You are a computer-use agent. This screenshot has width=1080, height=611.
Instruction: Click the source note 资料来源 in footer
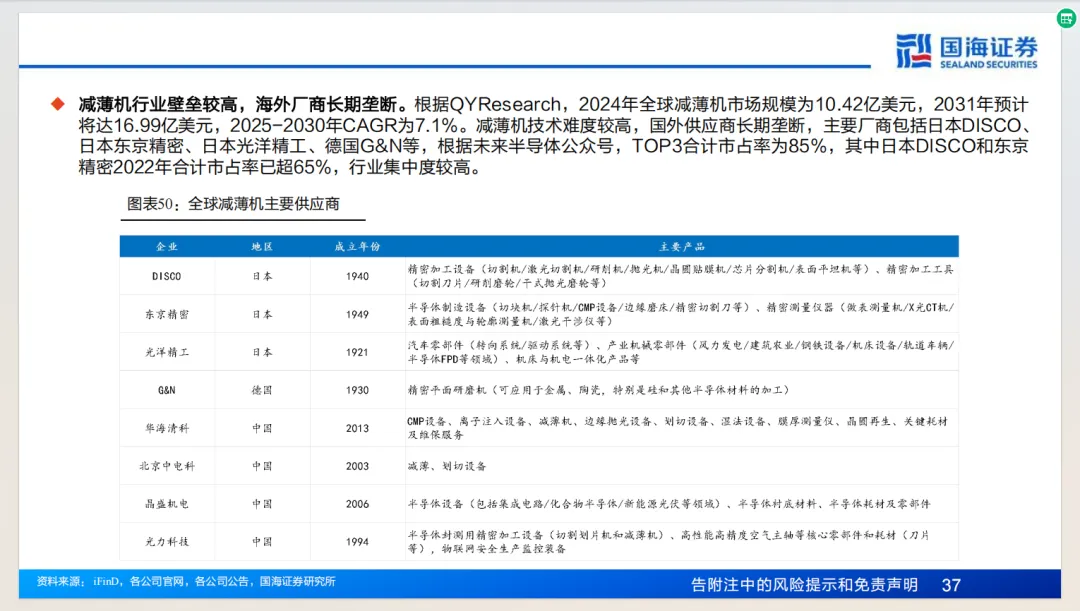[186, 581]
